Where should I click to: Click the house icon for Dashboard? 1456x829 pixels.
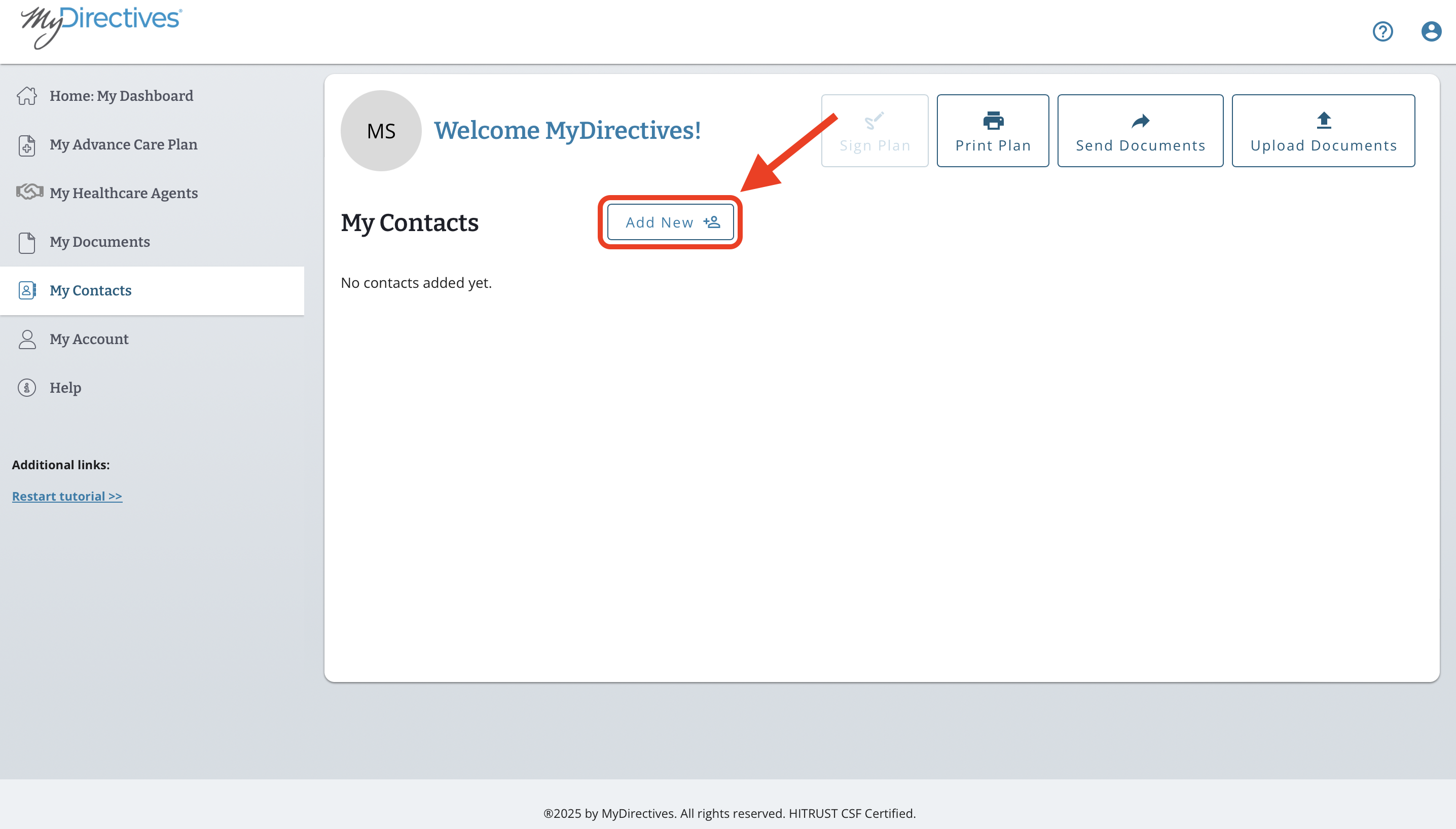coord(27,96)
